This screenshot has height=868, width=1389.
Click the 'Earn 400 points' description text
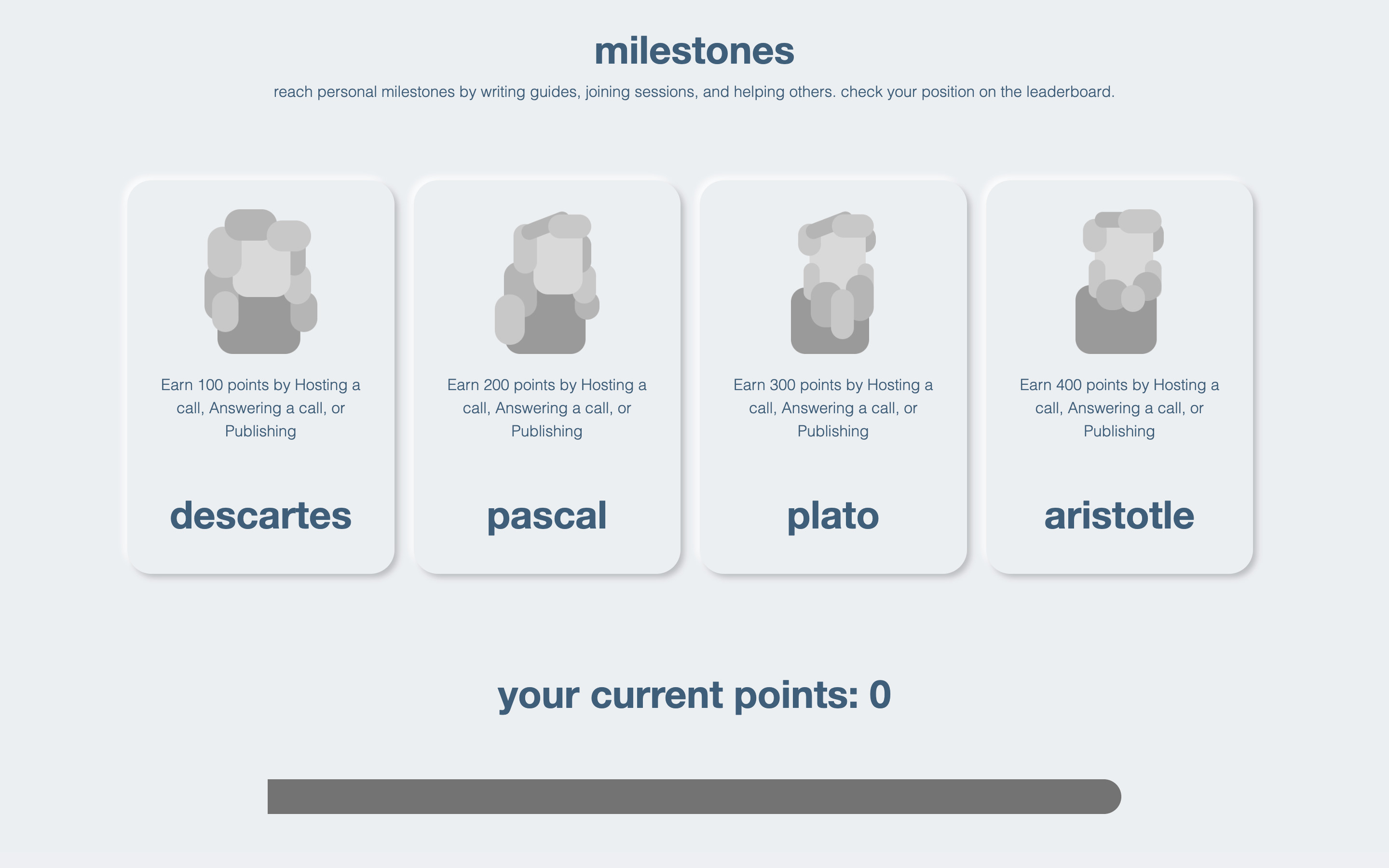pos(1119,407)
